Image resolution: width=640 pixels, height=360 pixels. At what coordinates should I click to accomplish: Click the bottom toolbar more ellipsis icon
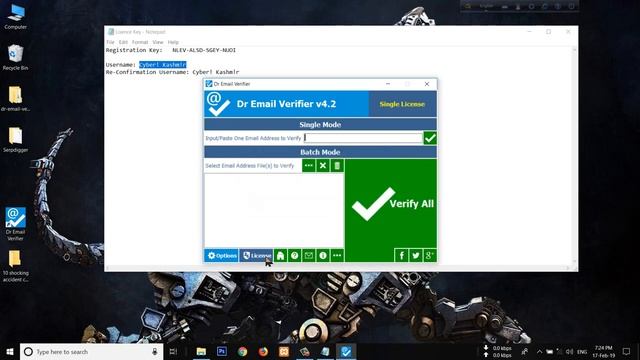337,256
